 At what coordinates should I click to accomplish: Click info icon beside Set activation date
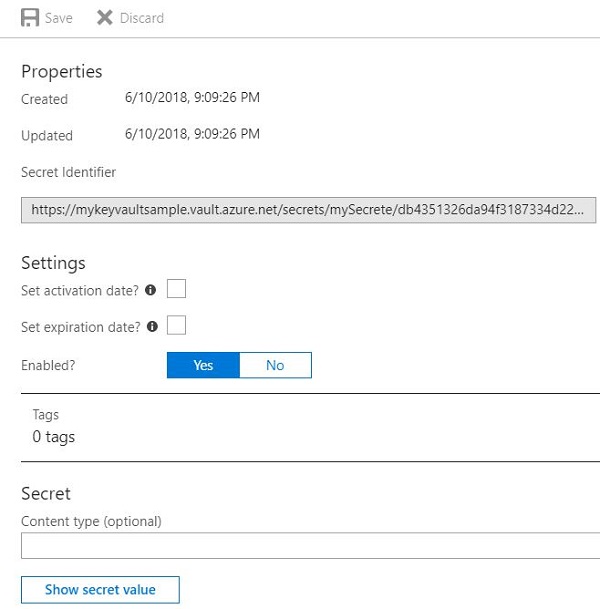[x=151, y=290]
